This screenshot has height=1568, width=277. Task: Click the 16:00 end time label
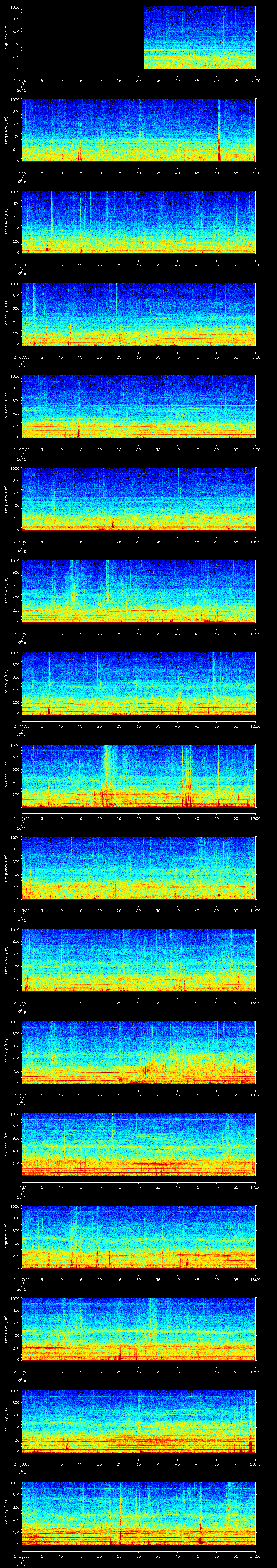255,1095
